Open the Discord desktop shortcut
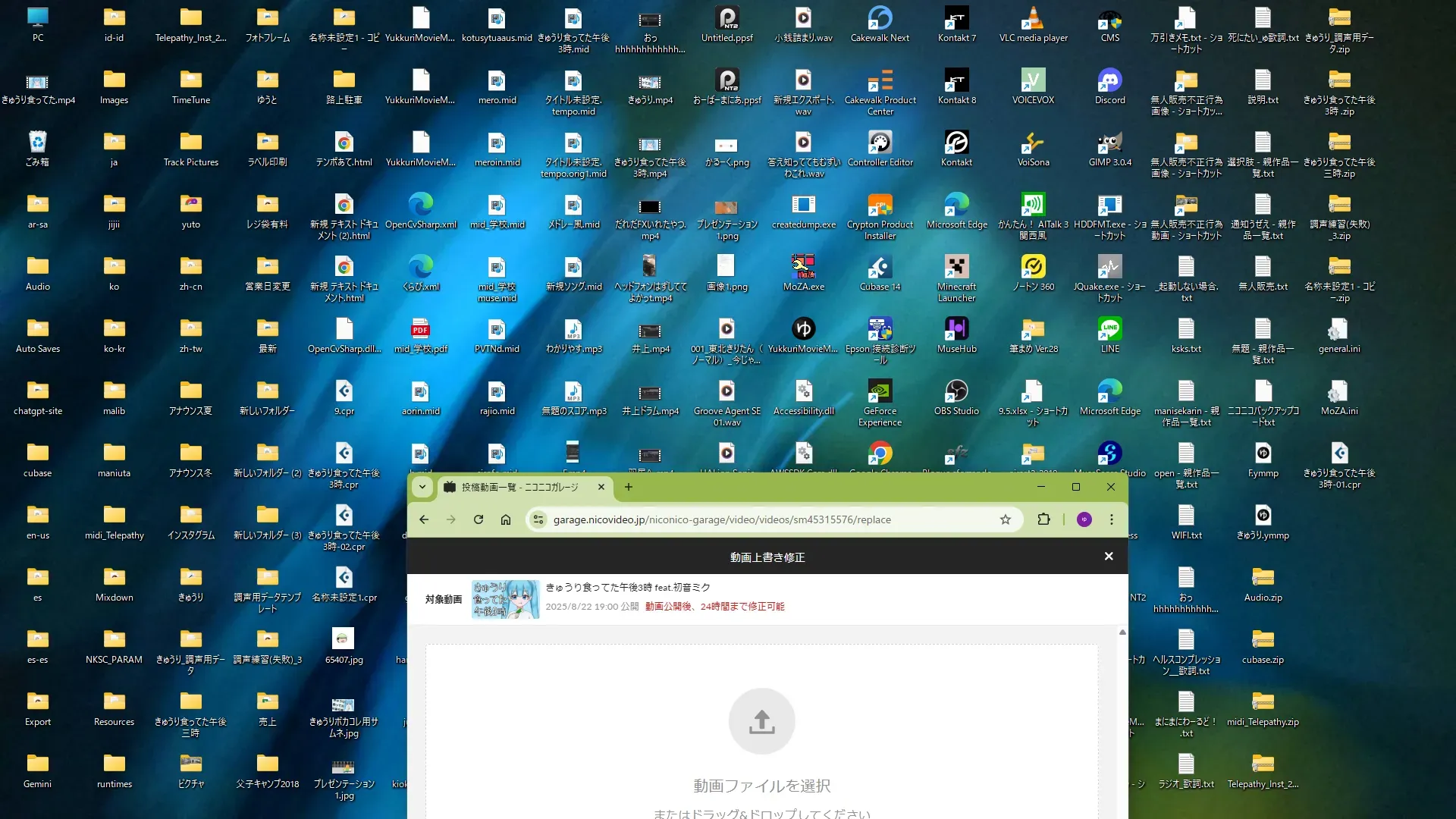This screenshot has height=819, width=1456. [x=1109, y=80]
